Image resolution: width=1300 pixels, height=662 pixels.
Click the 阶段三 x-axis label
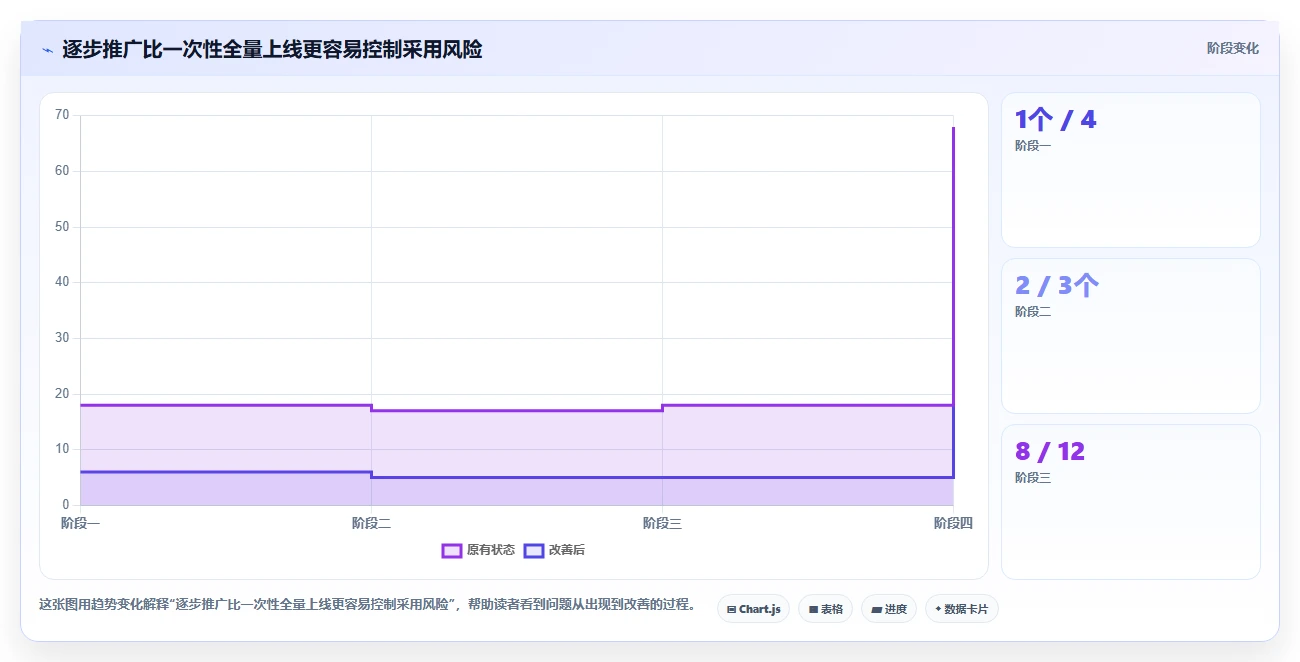pyautogui.click(x=662, y=523)
